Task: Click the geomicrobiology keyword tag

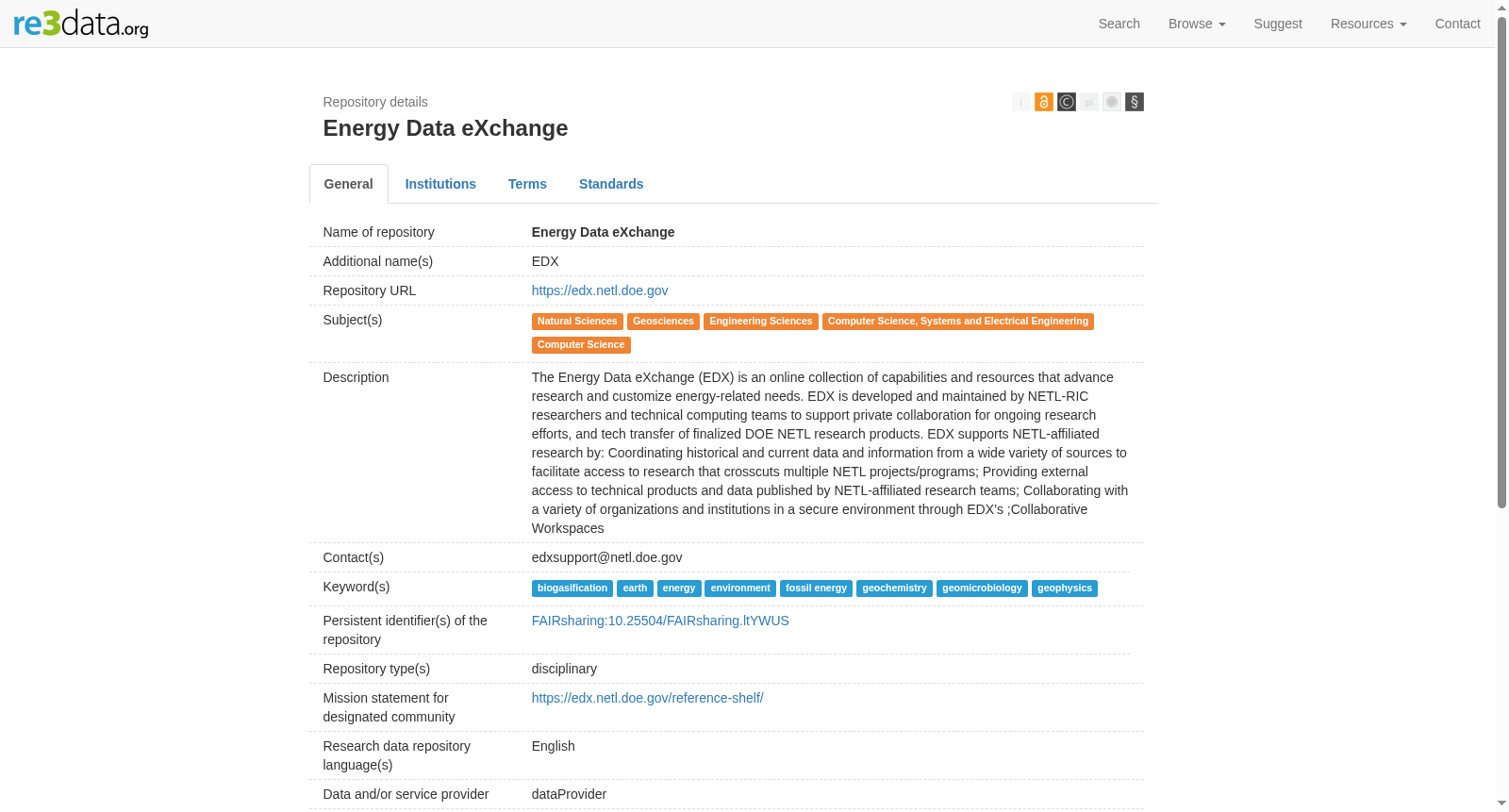Action: pos(982,588)
